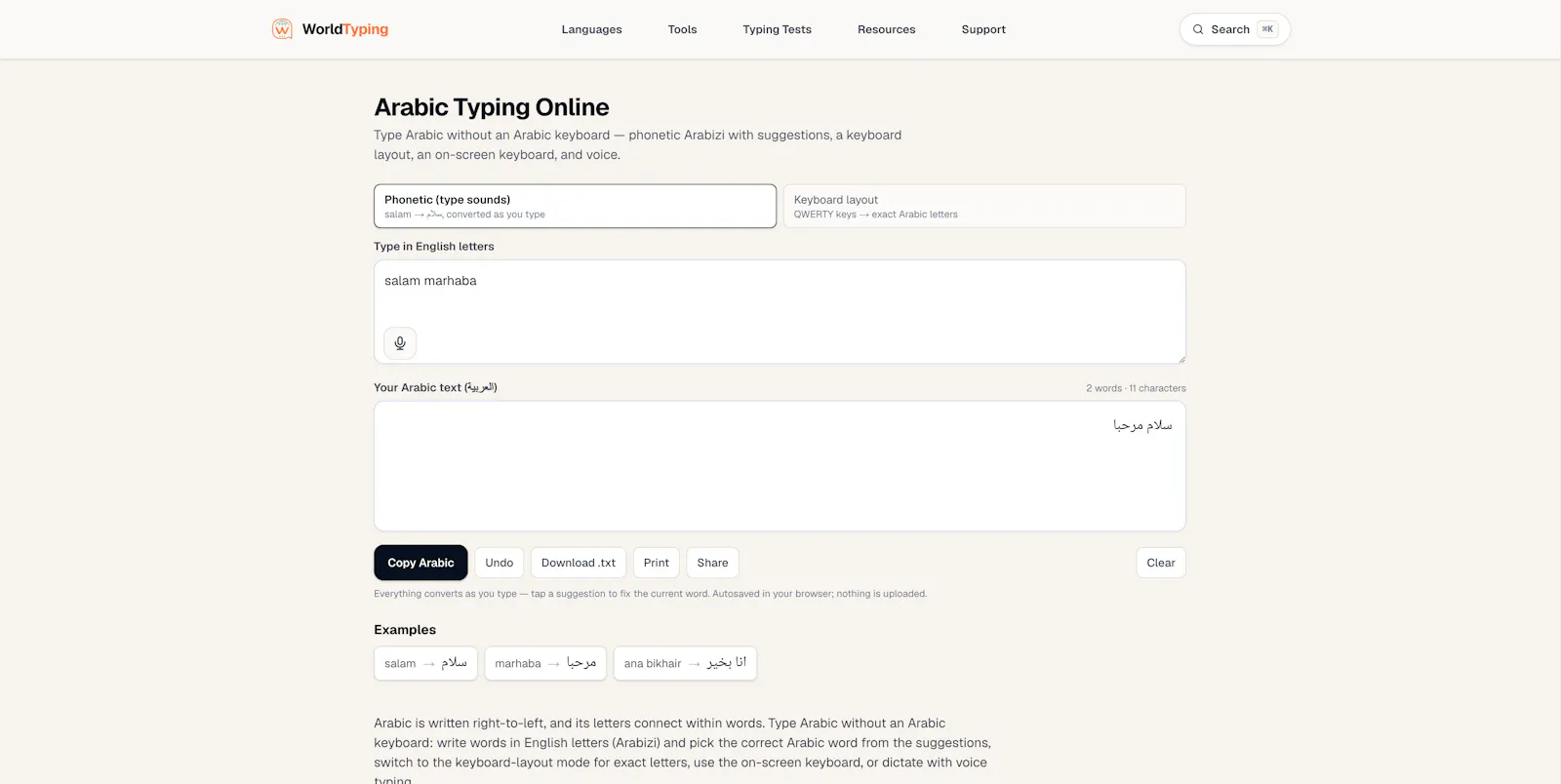The height and width of the screenshot is (784, 1561).
Task: Open the Resources menu
Action: (886, 29)
